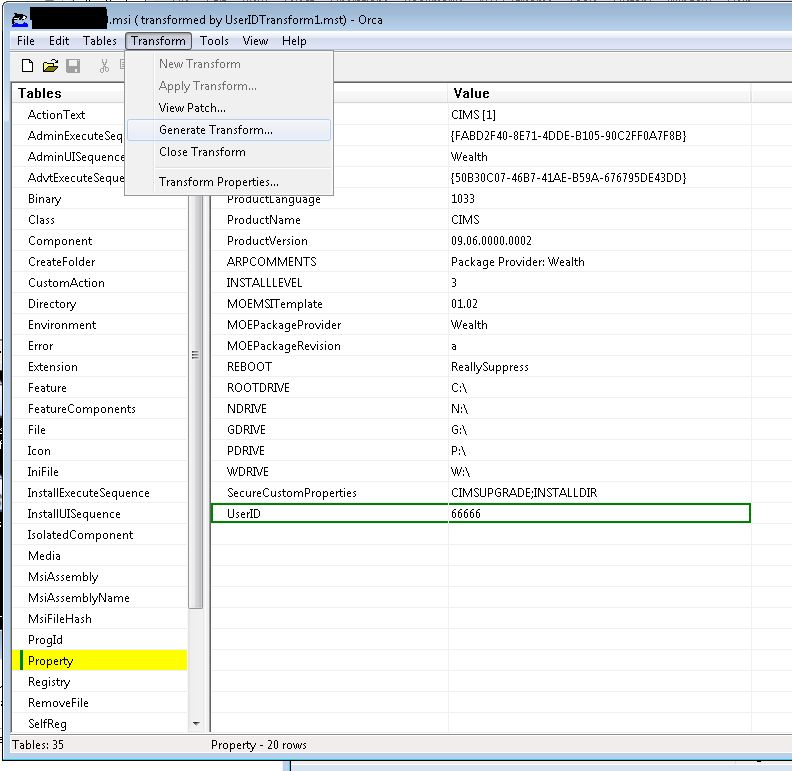
Task: Select the Component table
Action: (60, 241)
